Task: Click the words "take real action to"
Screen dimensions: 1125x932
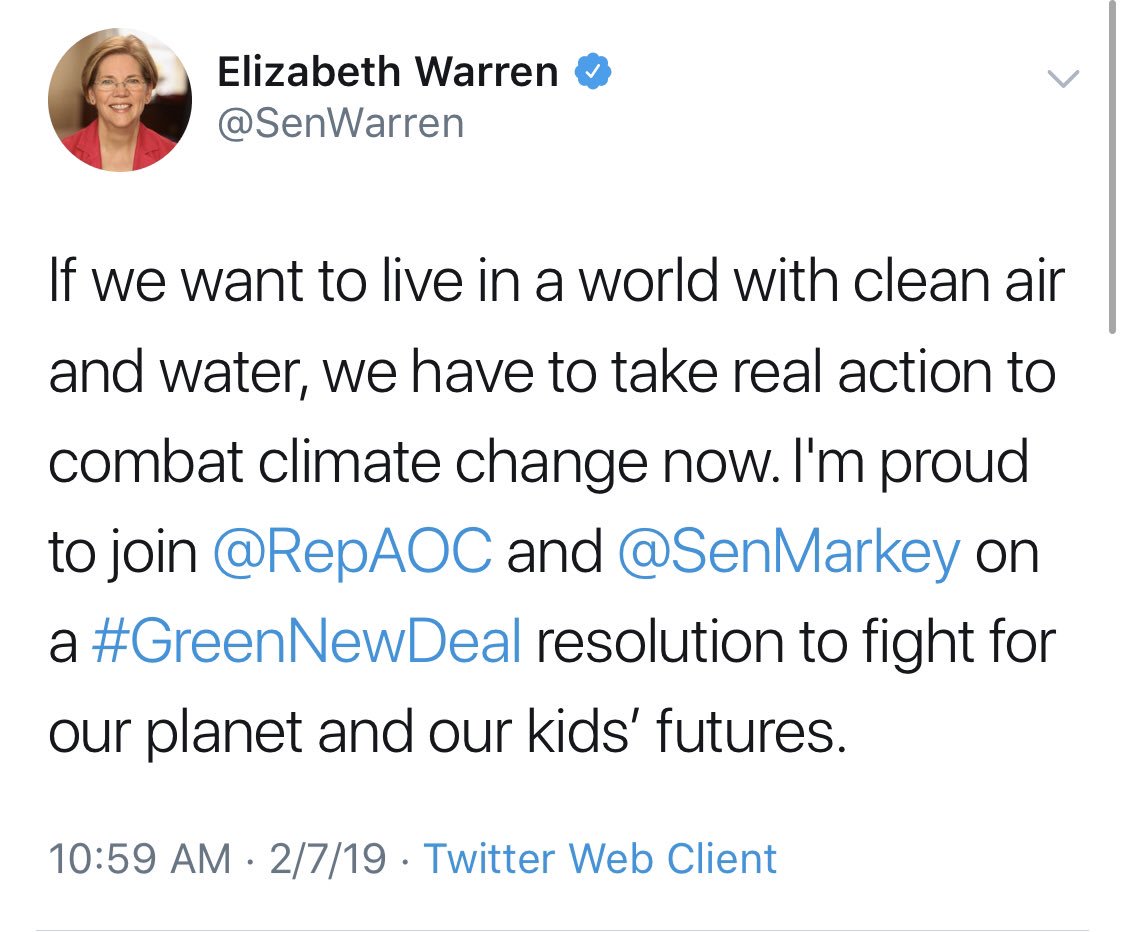Action: pyautogui.click(x=848, y=374)
